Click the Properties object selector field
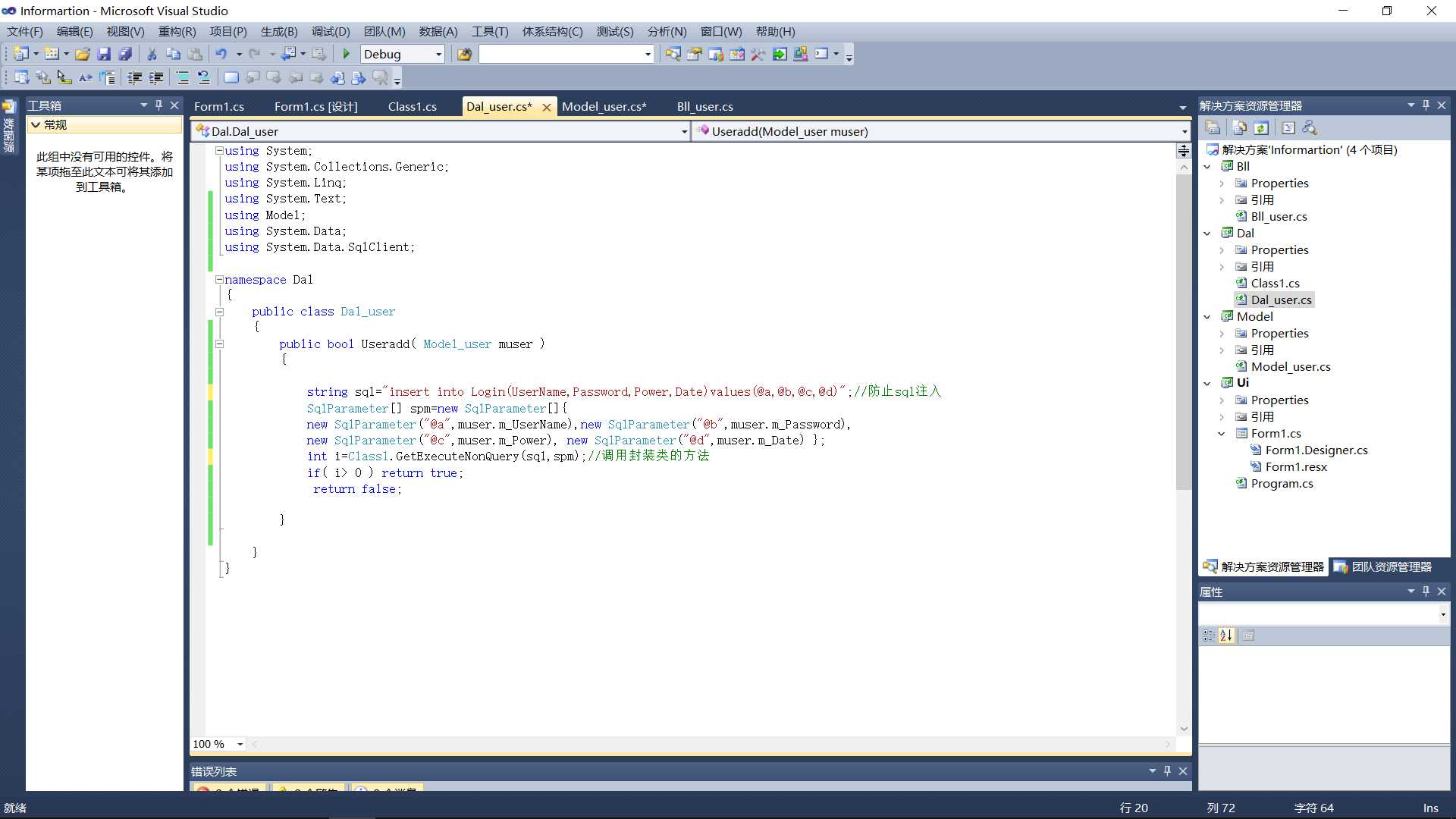Image resolution: width=1456 pixels, height=819 pixels. pos(1324,614)
